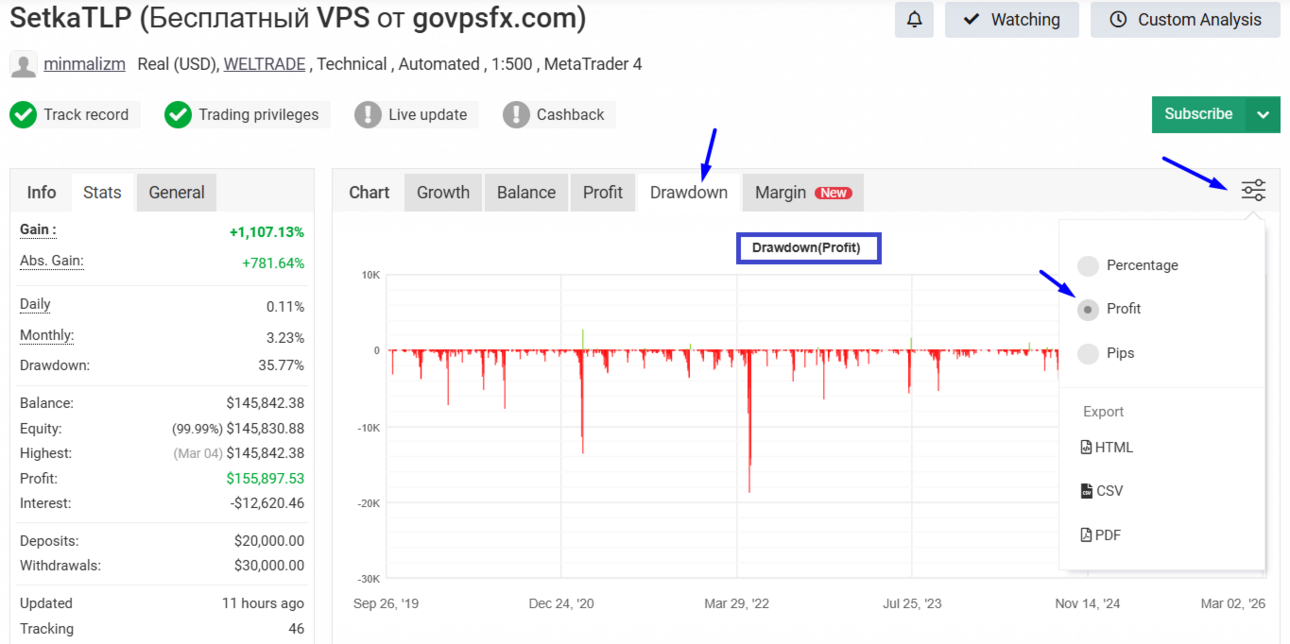
Task: Click the updated value 11 hours ago
Action: tap(263, 604)
